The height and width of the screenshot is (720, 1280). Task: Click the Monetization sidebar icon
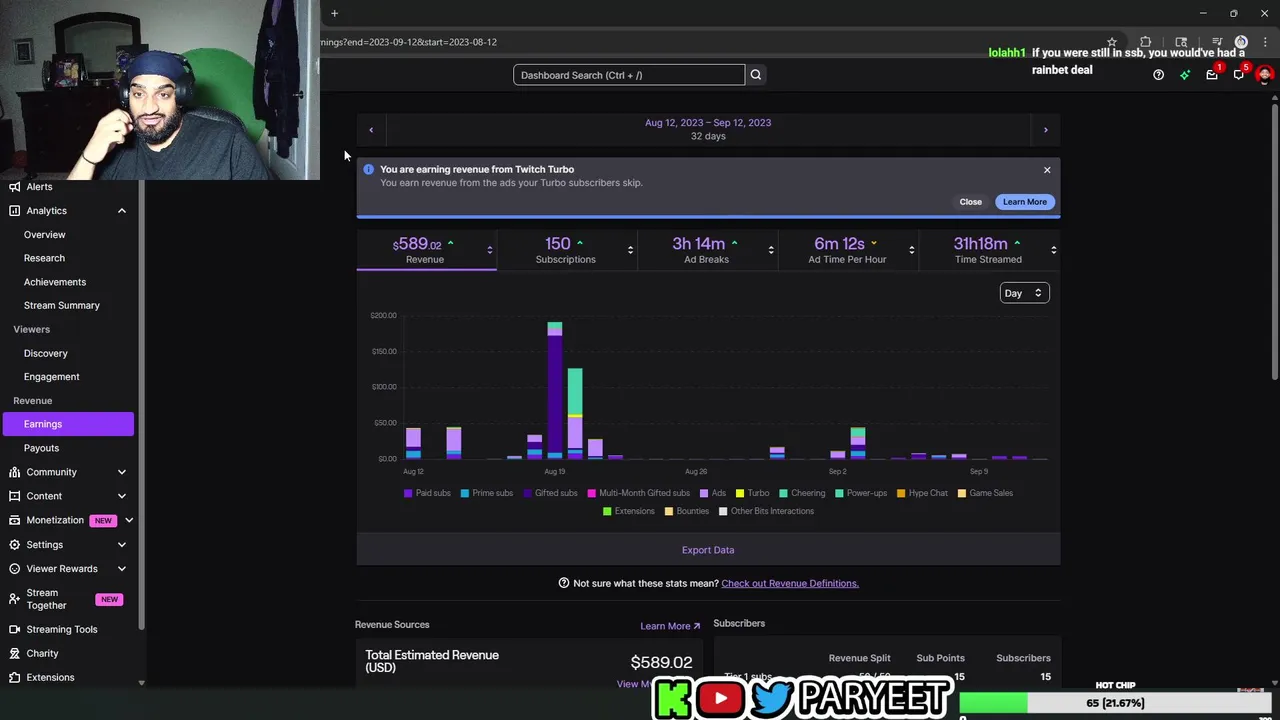14,520
